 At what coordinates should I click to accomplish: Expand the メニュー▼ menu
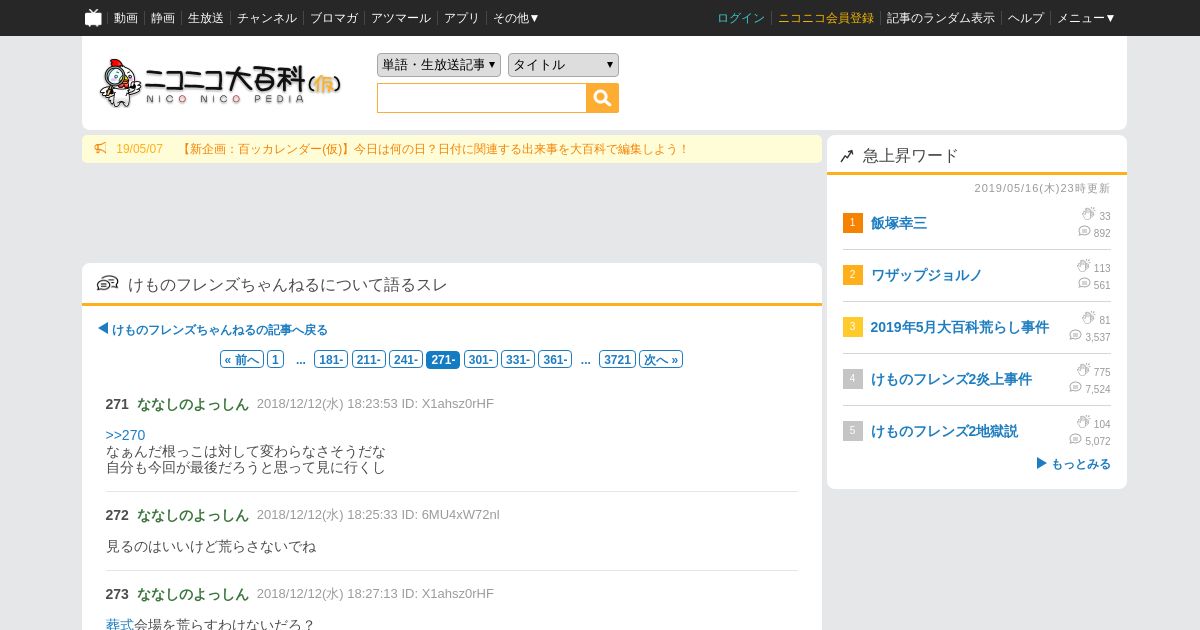click(x=1086, y=18)
